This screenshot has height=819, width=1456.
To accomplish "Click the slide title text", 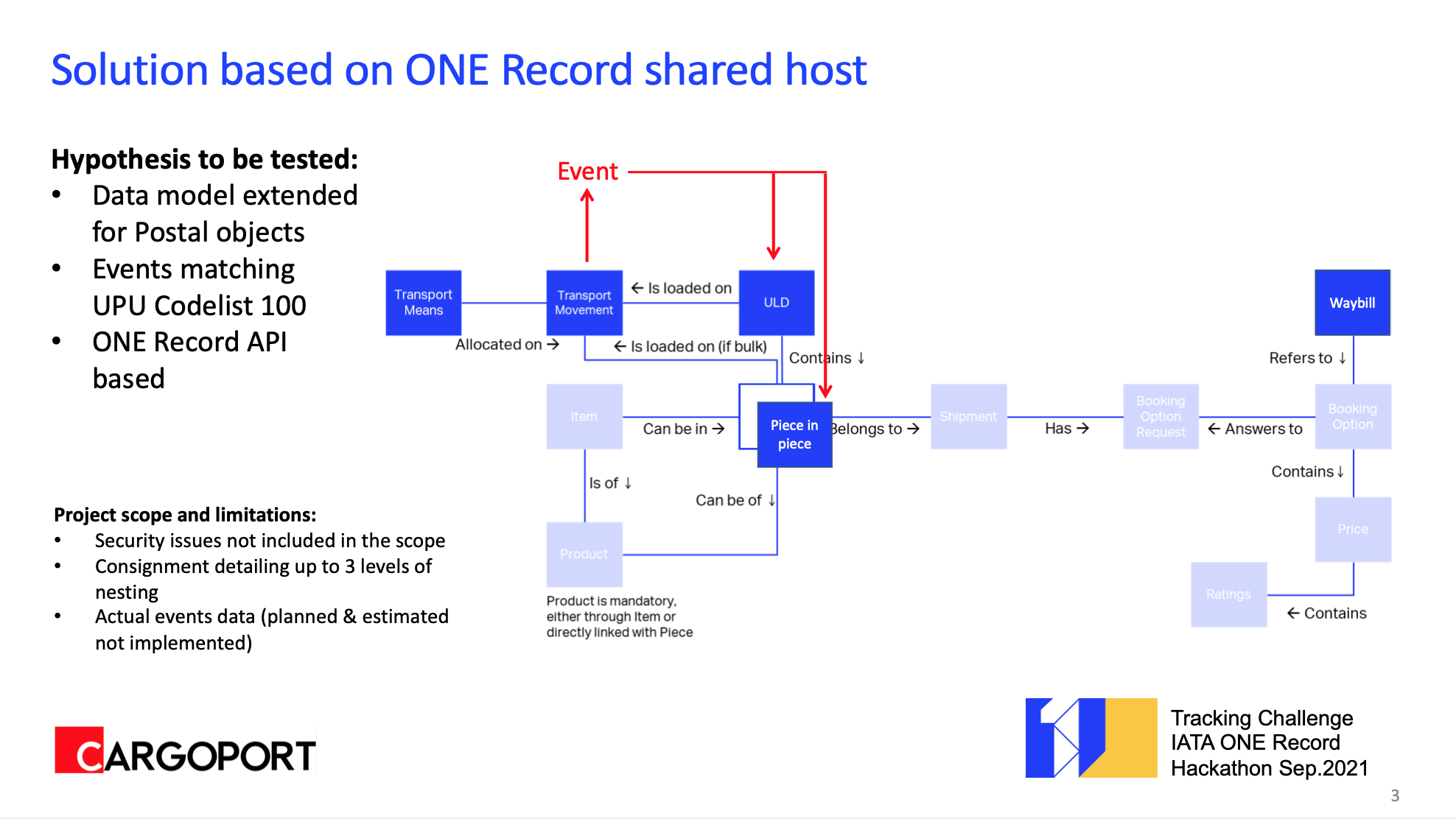I will pyautogui.click(x=458, y=70).
